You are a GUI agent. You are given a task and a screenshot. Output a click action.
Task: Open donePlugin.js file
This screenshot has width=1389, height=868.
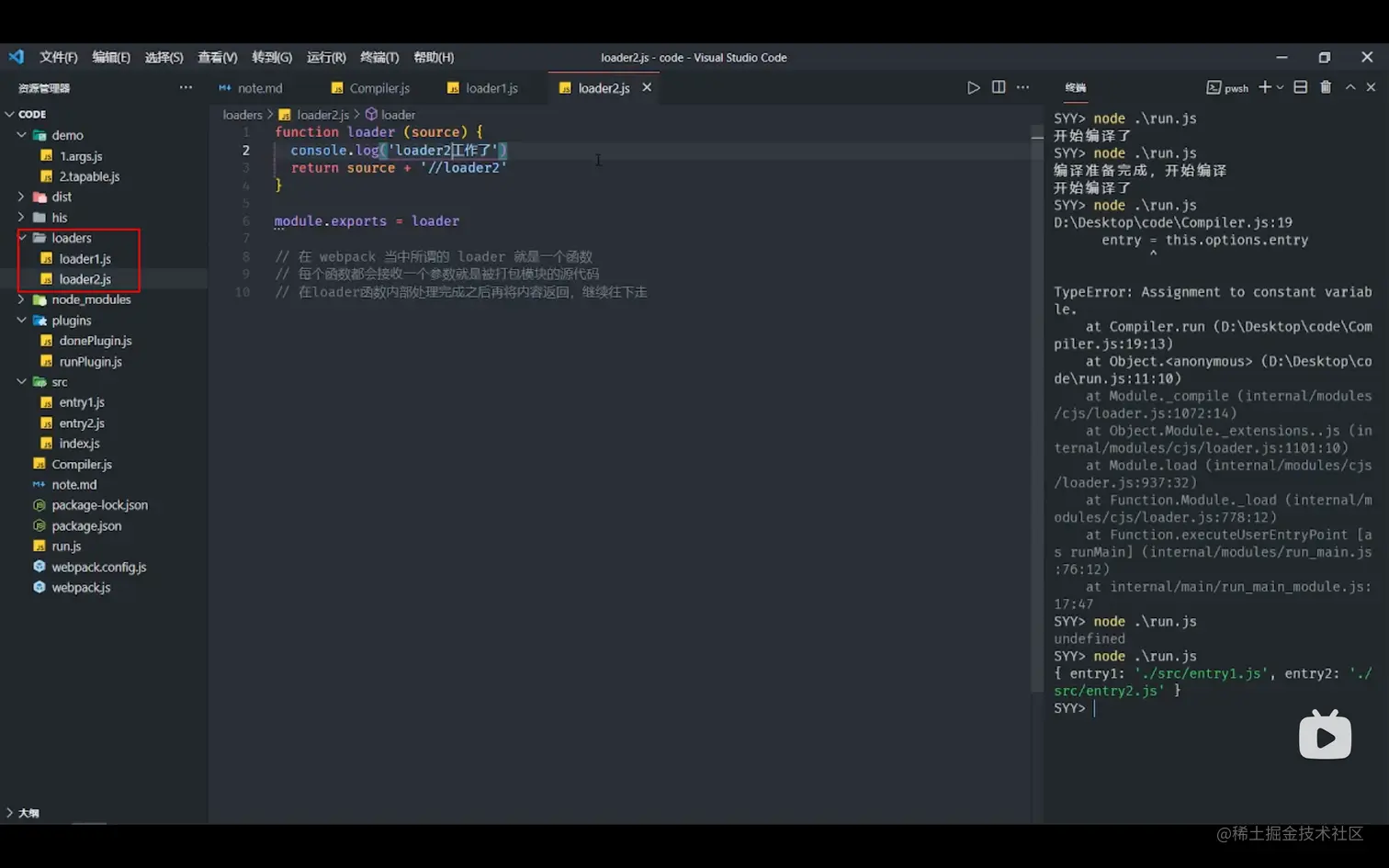click(96, 341)
